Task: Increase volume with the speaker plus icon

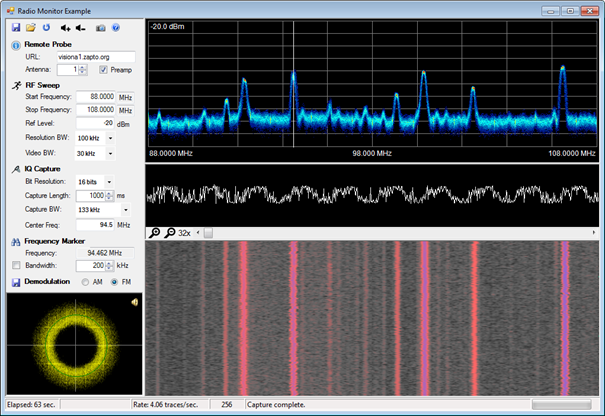Action: [66, 28]
